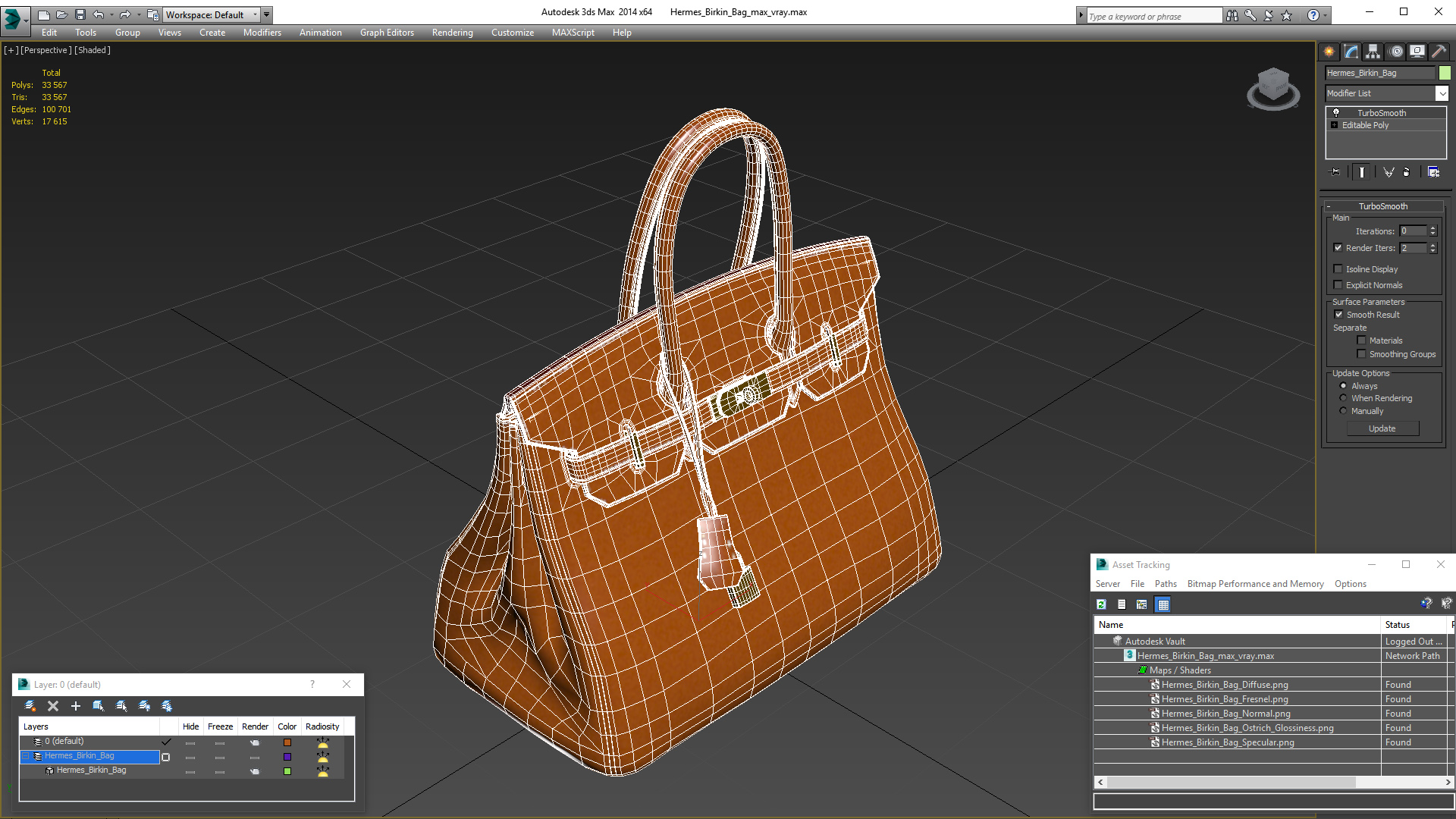Expand the Editable Poly stack entry
Image resolution: width=1456 pixels, height=819 pixels.
[x=1335, y=125]
